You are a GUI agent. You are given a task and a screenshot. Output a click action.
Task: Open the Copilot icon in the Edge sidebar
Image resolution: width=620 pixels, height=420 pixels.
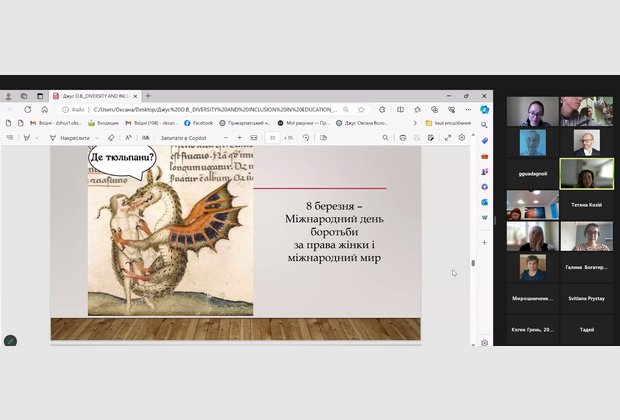(485, 109)
